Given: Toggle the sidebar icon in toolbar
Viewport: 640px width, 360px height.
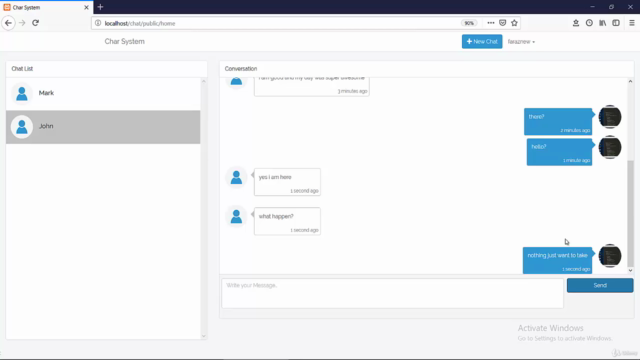Looking at the screenshot, I should 616,23.
